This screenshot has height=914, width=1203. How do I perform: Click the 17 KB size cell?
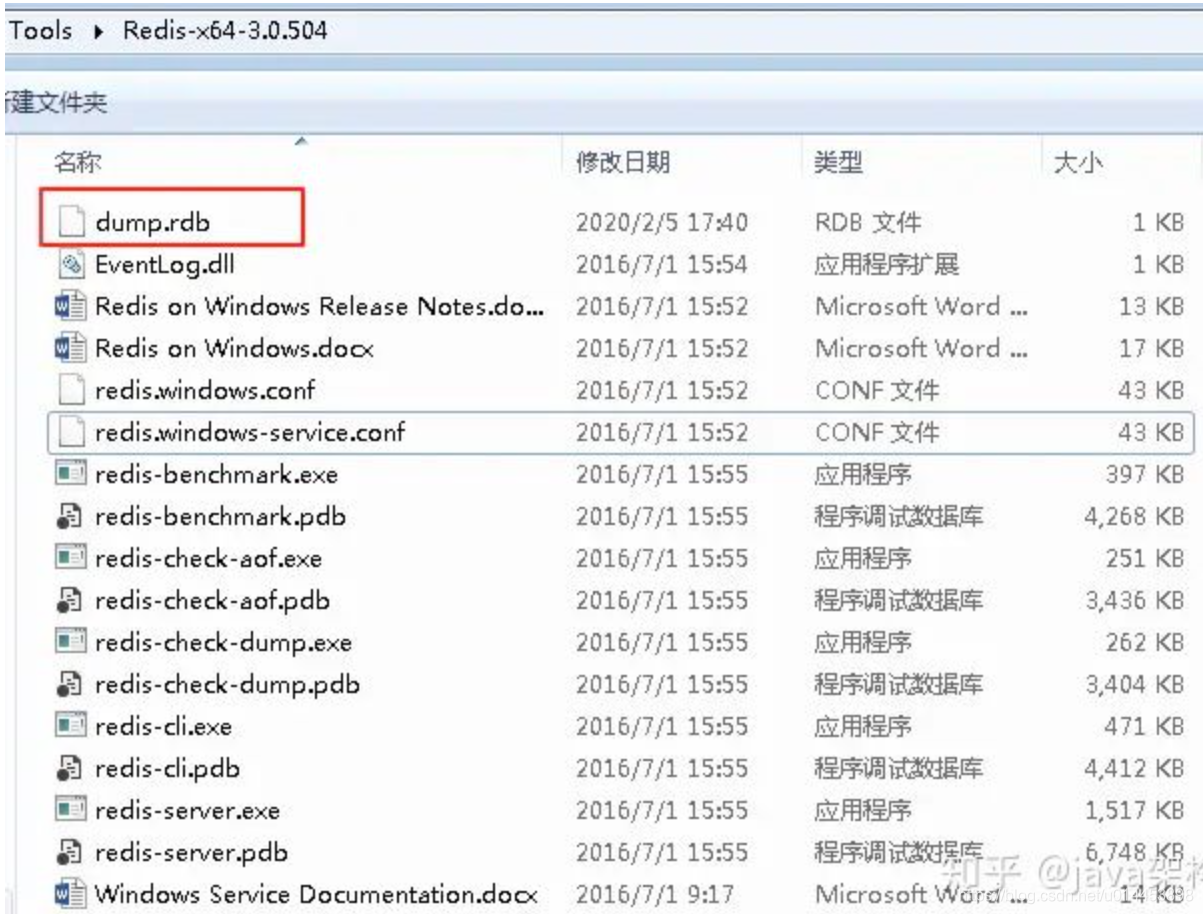pos(1152,348)
